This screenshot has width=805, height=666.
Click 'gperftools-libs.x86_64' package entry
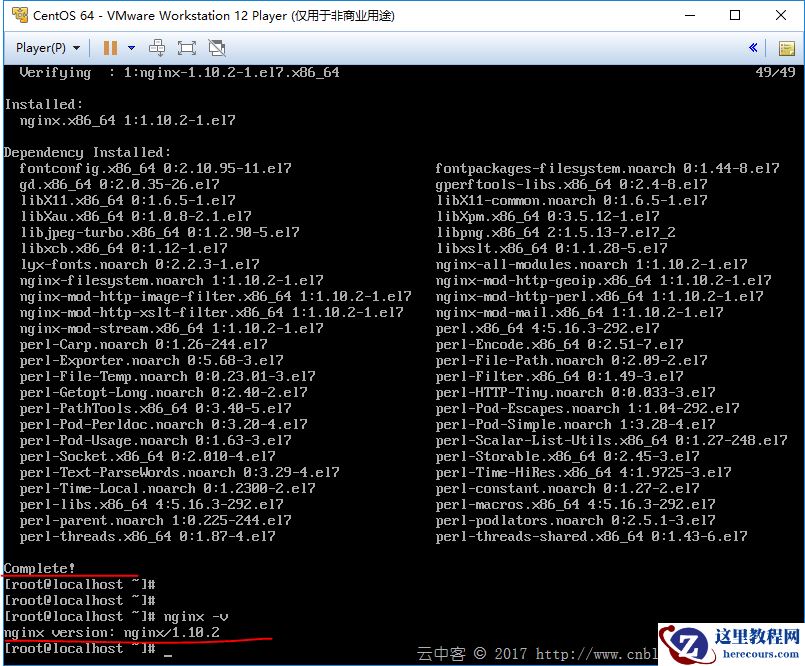point(571,184)
